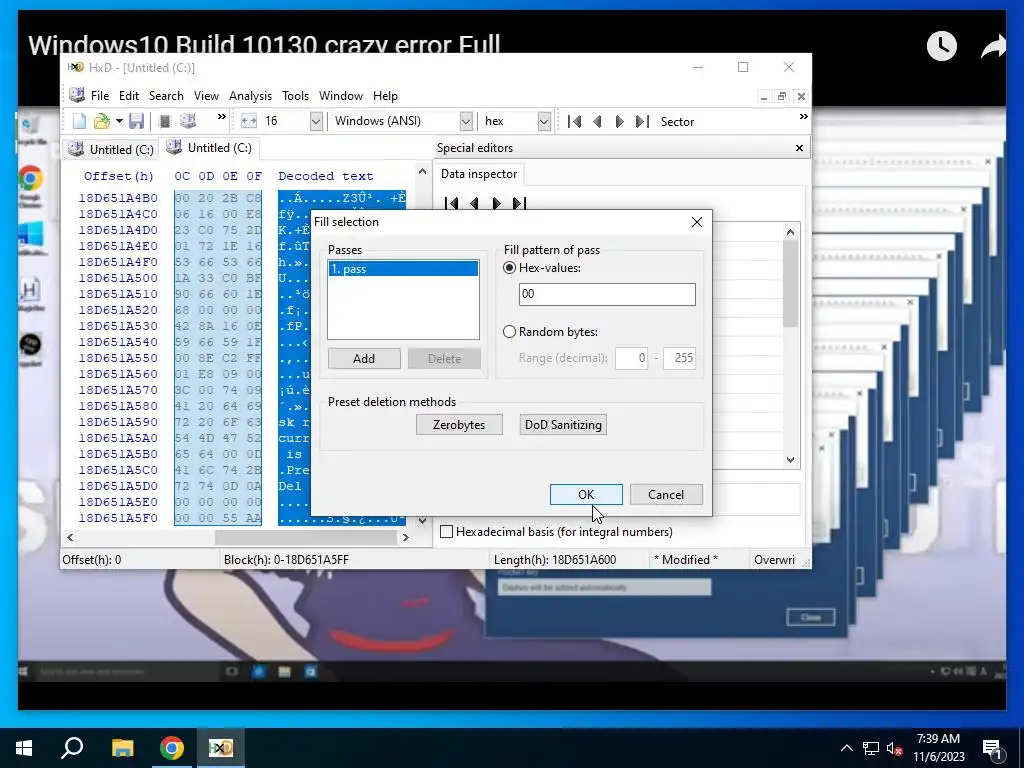Expand the Sector toolbar overflow chevron
1024x768 pixels.
tap(803, 117)
